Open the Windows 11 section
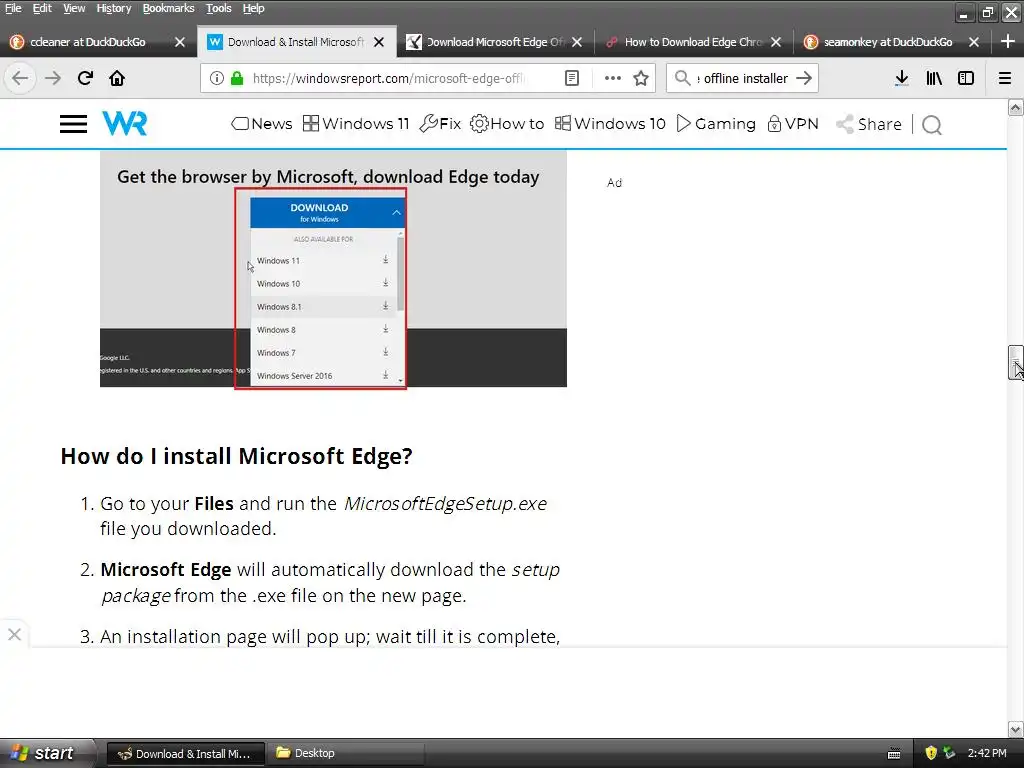1024x768 pixels. click(x=356, y=123)
